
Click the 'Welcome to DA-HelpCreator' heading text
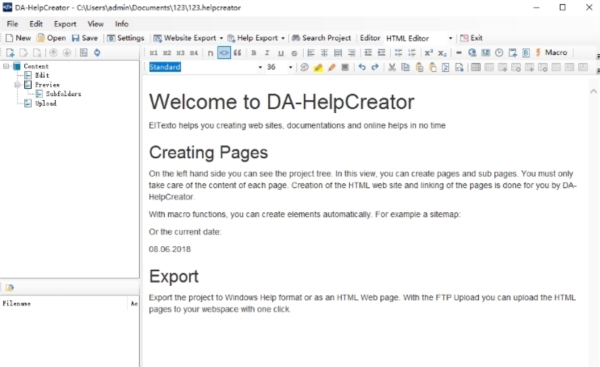[x=282, y=102]
